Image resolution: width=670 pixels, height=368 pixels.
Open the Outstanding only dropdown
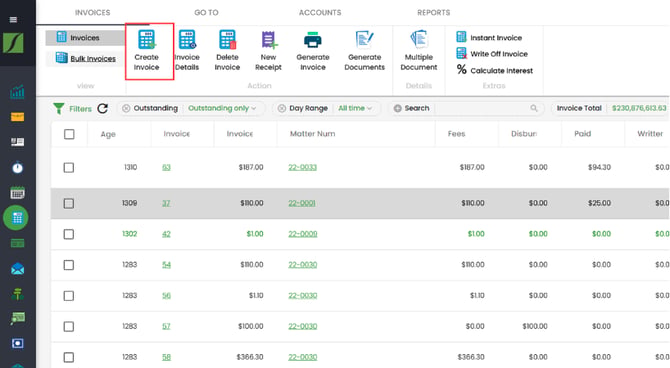[222, 108]
